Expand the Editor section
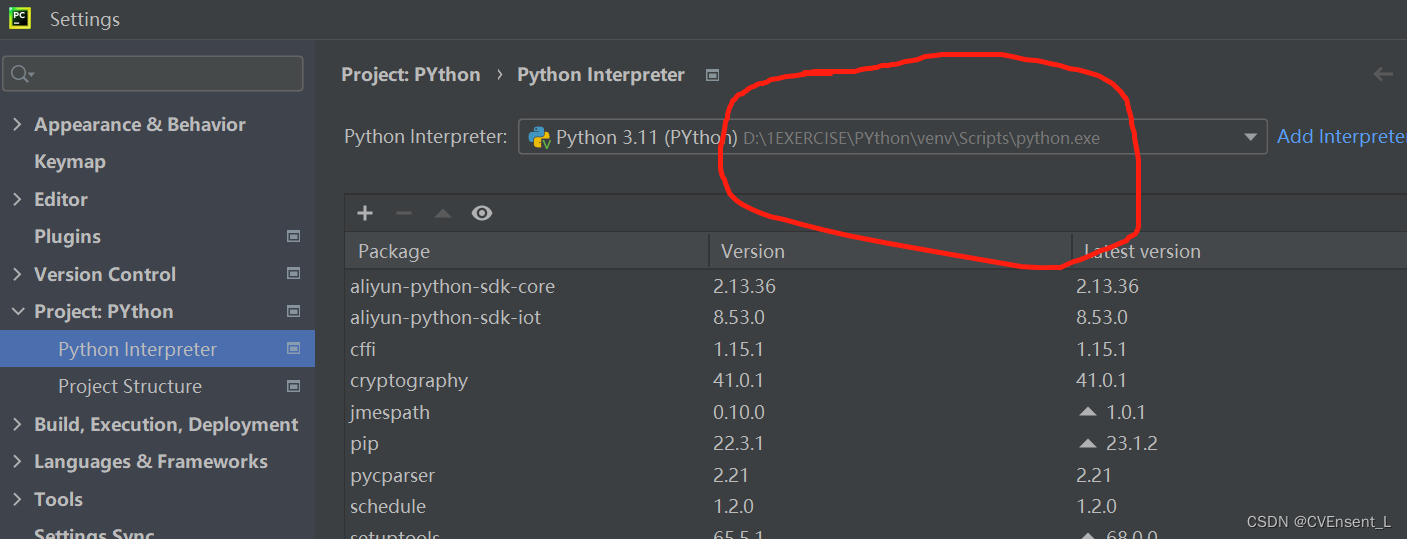Screen dimensions: 1407x539 pyautogui.click(x=16, y=199)
